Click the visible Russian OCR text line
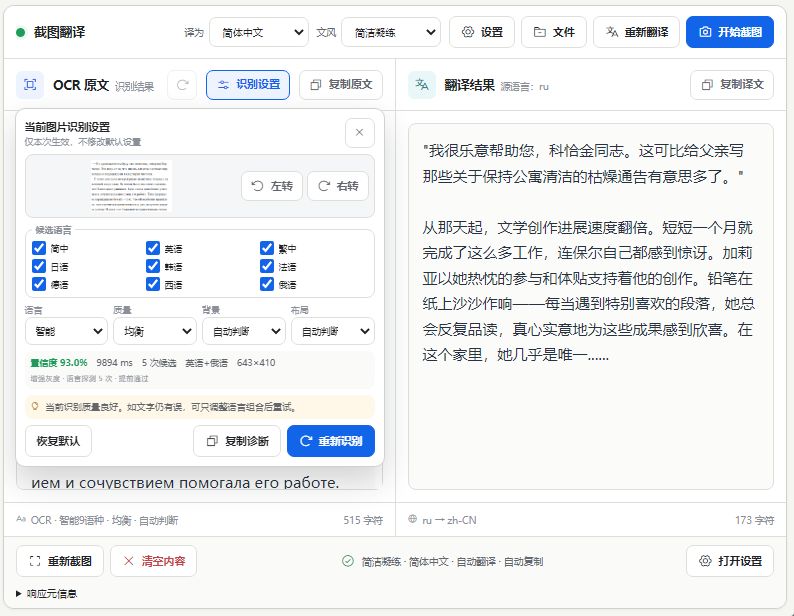The height and width of the screenshot is (616, 794). 185,482
